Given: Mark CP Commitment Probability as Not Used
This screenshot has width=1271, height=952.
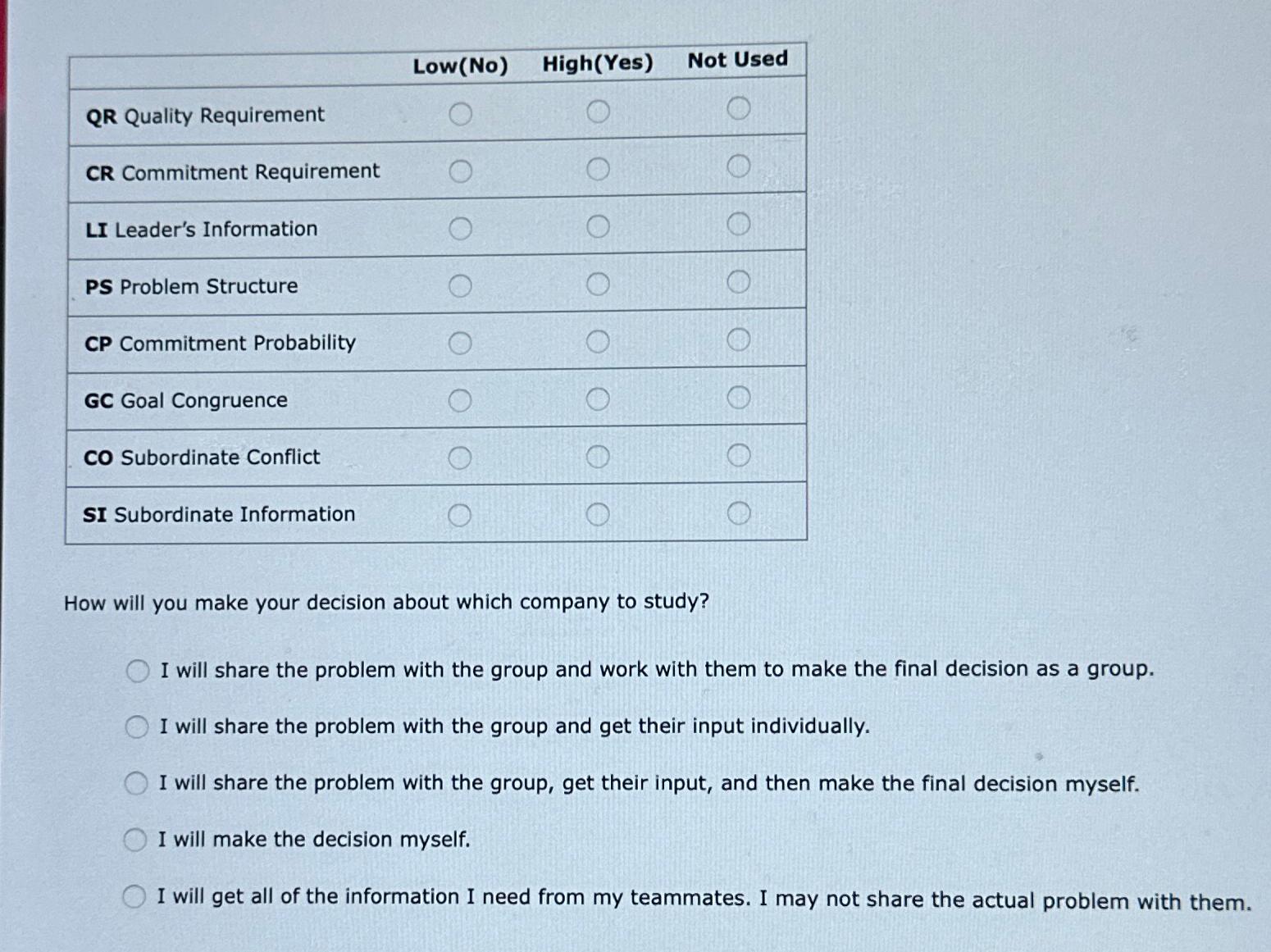Looking at the screenshot, I should [740, 335].
